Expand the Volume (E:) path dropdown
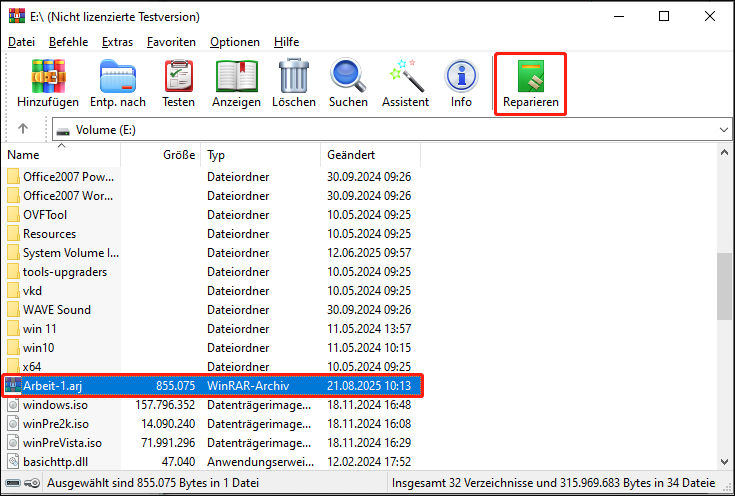 [x=724, y=130]
